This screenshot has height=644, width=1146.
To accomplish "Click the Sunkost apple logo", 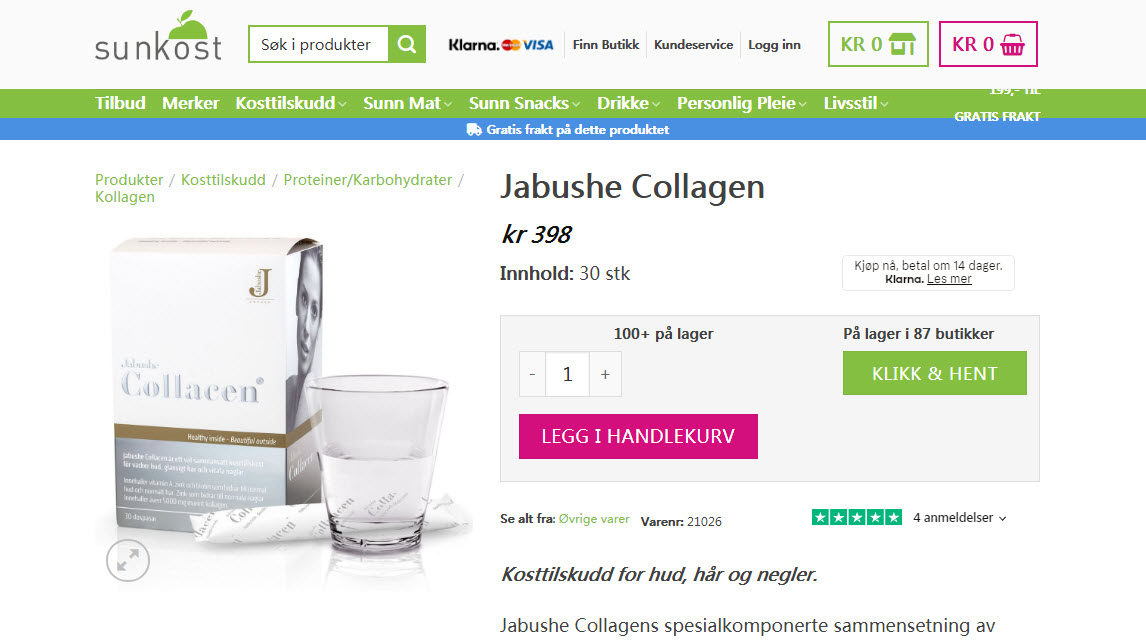I will pos(158,37).
